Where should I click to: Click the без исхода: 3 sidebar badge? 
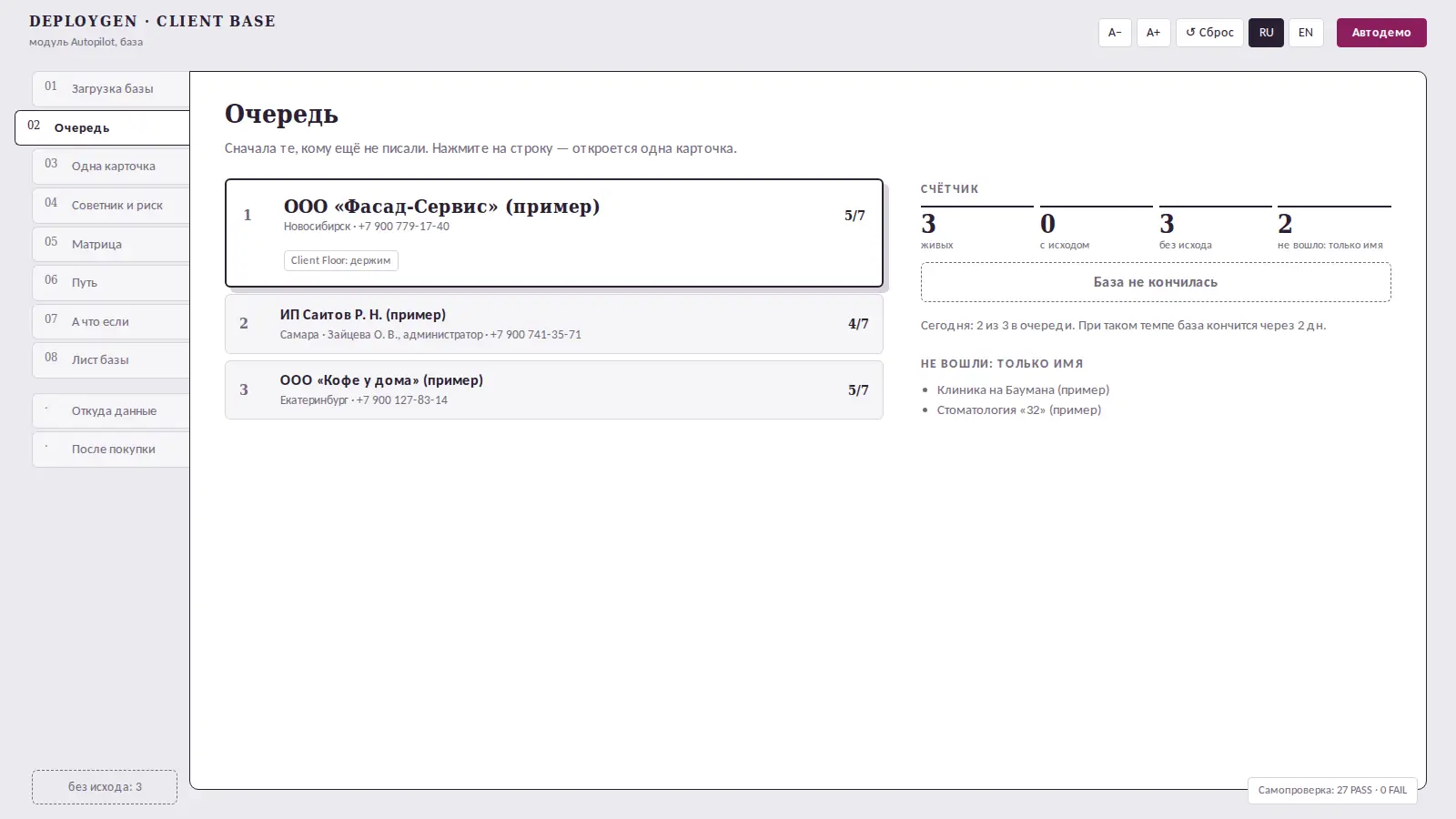(105, 787)
